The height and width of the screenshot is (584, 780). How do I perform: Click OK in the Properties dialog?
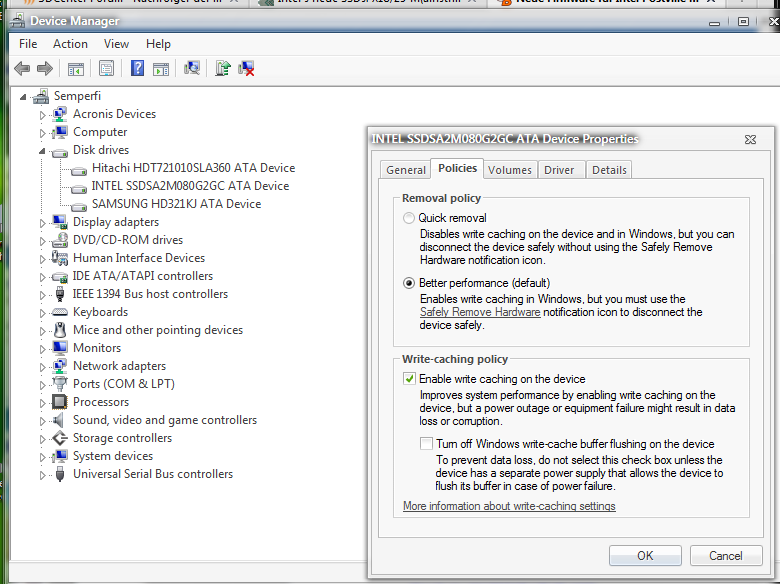pyautogui.click(x=645, y=556)
